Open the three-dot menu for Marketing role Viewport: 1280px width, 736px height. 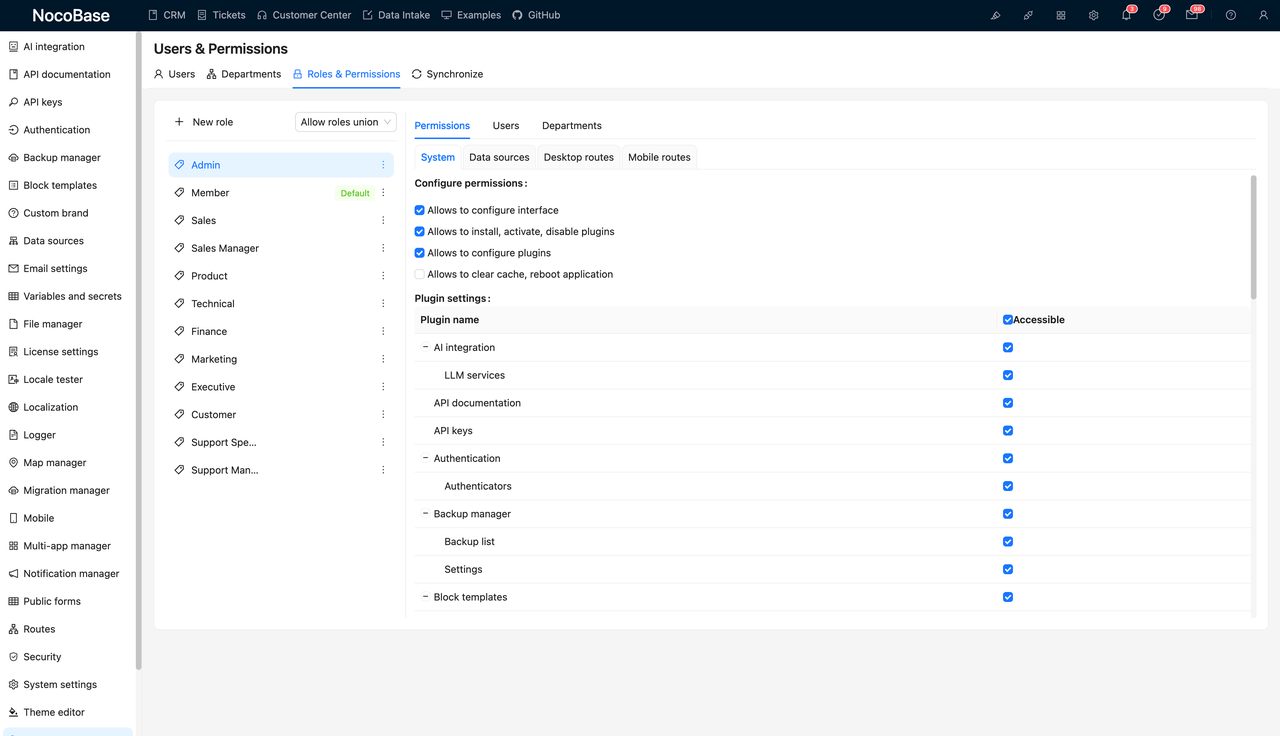[383, 359]
